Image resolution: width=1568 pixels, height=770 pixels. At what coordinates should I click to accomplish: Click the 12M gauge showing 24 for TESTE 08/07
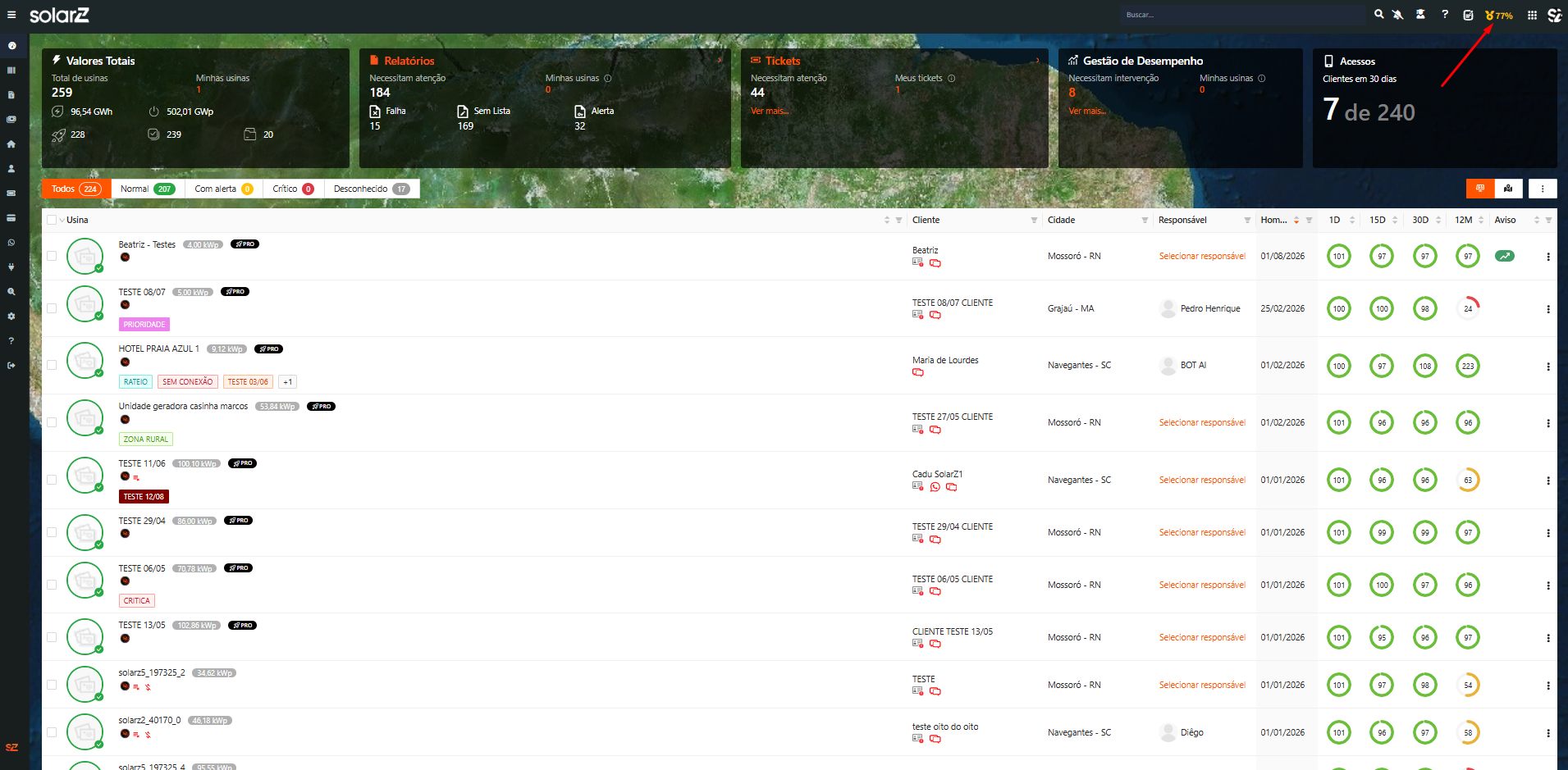click(x=1468, y=308)
